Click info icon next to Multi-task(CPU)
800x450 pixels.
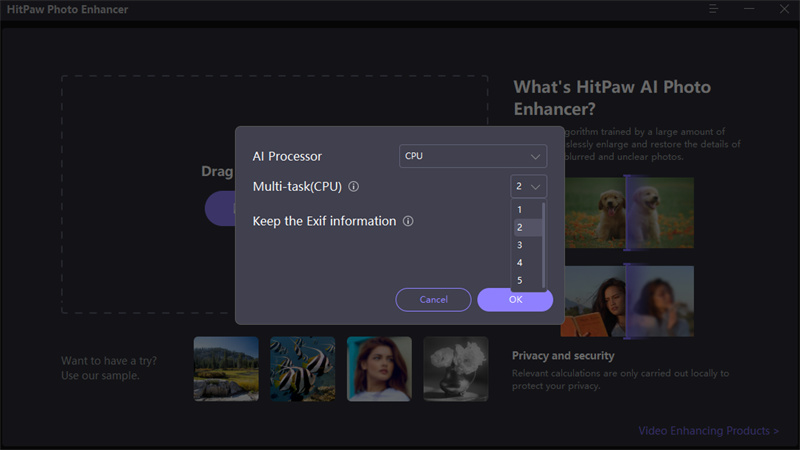click(x=354, y=187)
